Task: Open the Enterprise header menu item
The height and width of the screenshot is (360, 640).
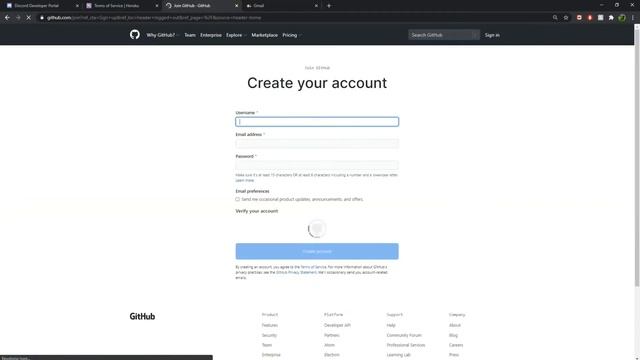Action: click(211, 35)
